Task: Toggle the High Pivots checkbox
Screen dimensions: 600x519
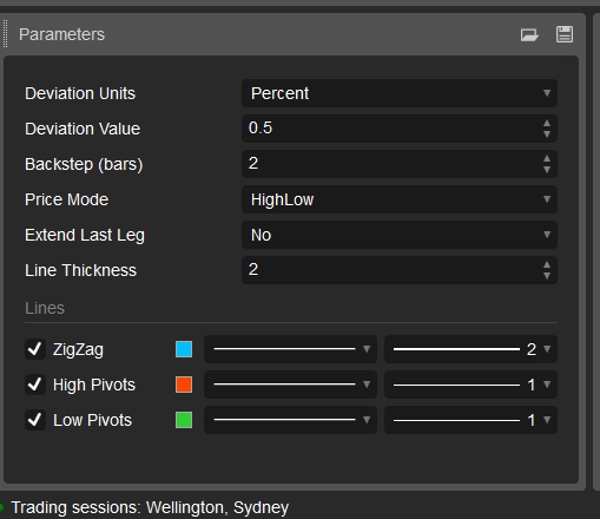Action: coord(35,385)
